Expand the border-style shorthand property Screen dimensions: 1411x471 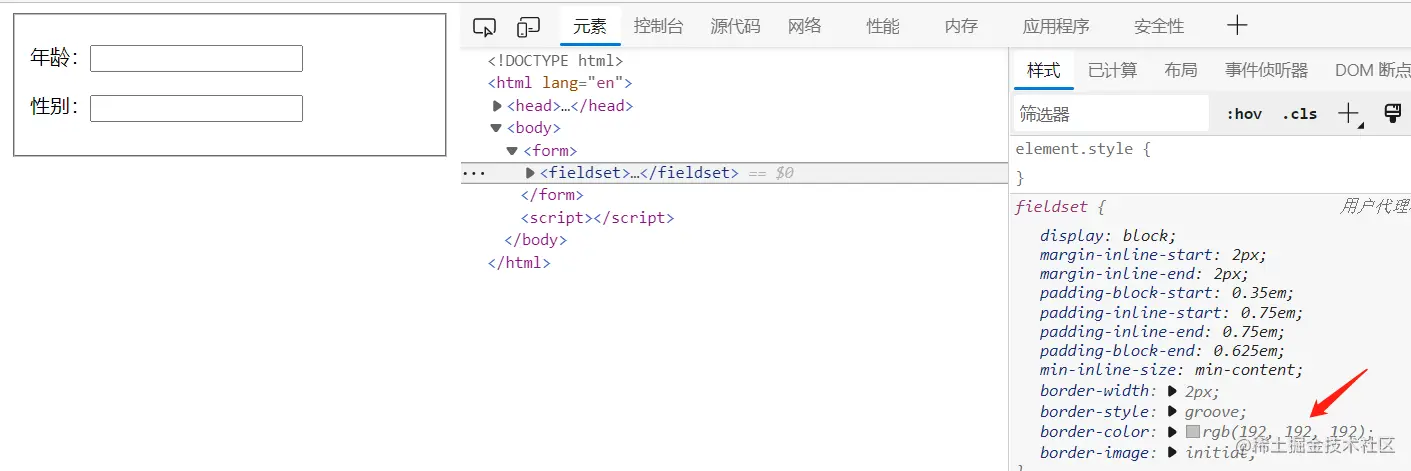[1173, 411]
